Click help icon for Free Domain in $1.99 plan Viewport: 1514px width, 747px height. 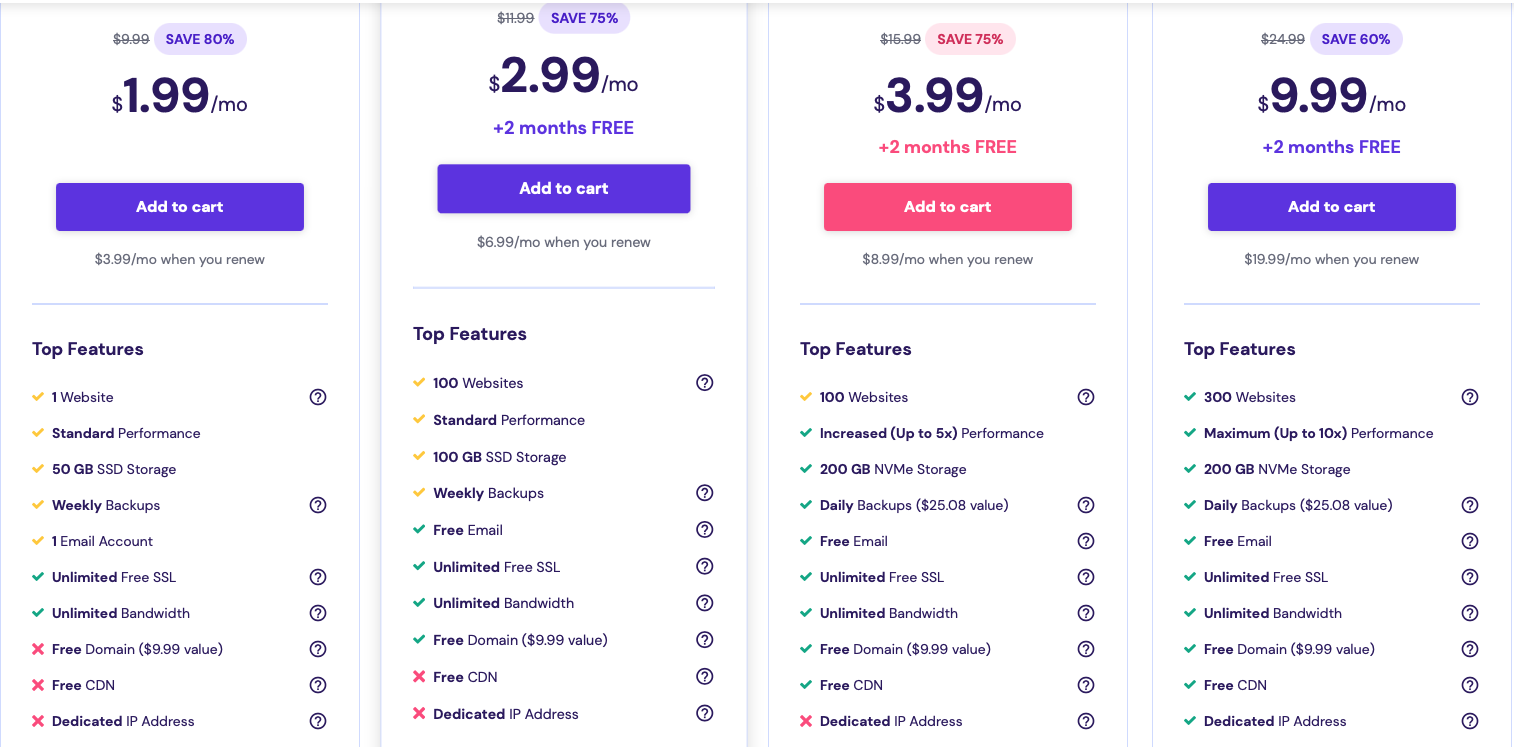click(318, 649)
